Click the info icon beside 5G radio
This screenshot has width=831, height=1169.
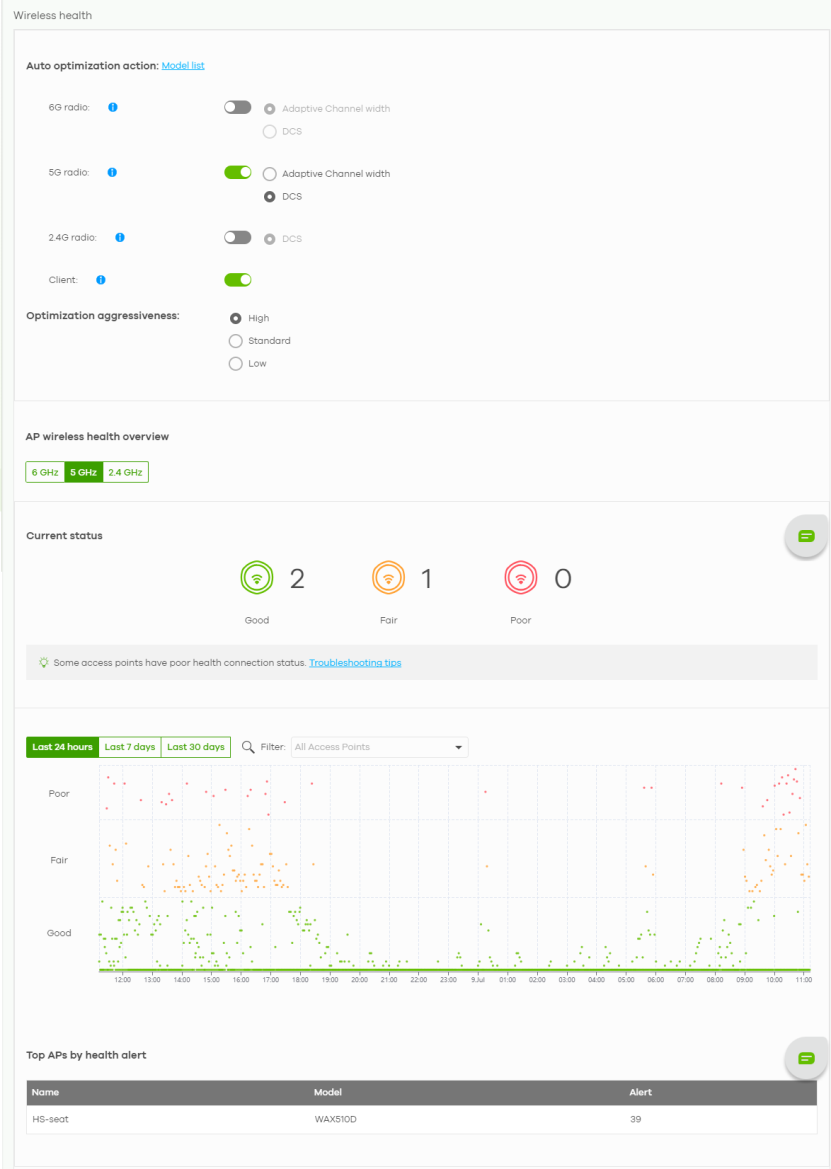tap(112, 172)
